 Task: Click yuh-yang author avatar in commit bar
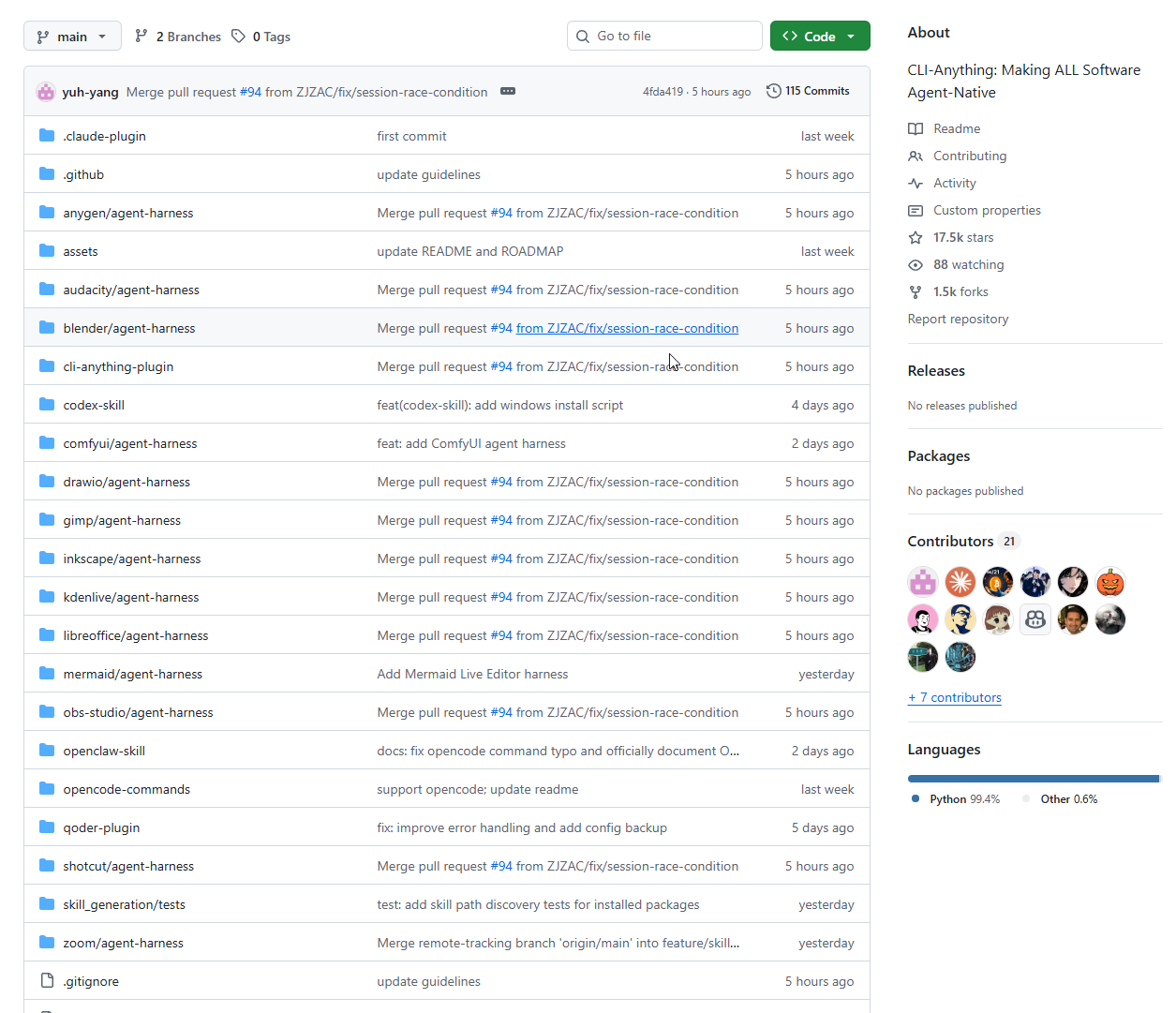tap(46, 92)
